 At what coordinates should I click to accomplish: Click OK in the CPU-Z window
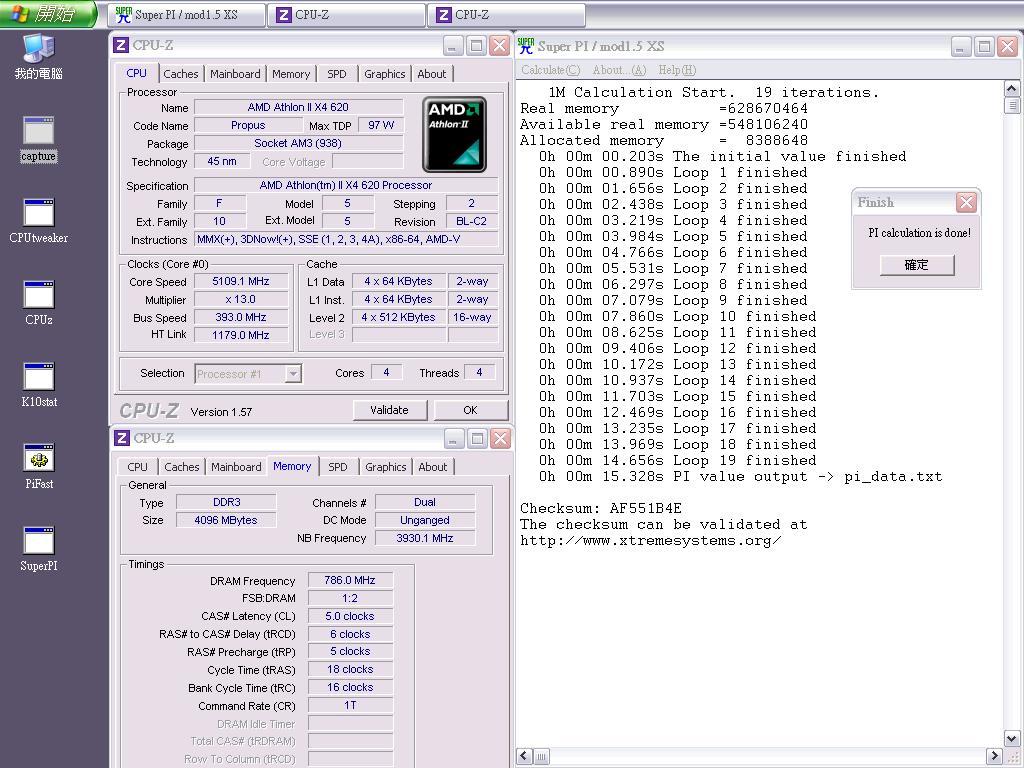470,410
